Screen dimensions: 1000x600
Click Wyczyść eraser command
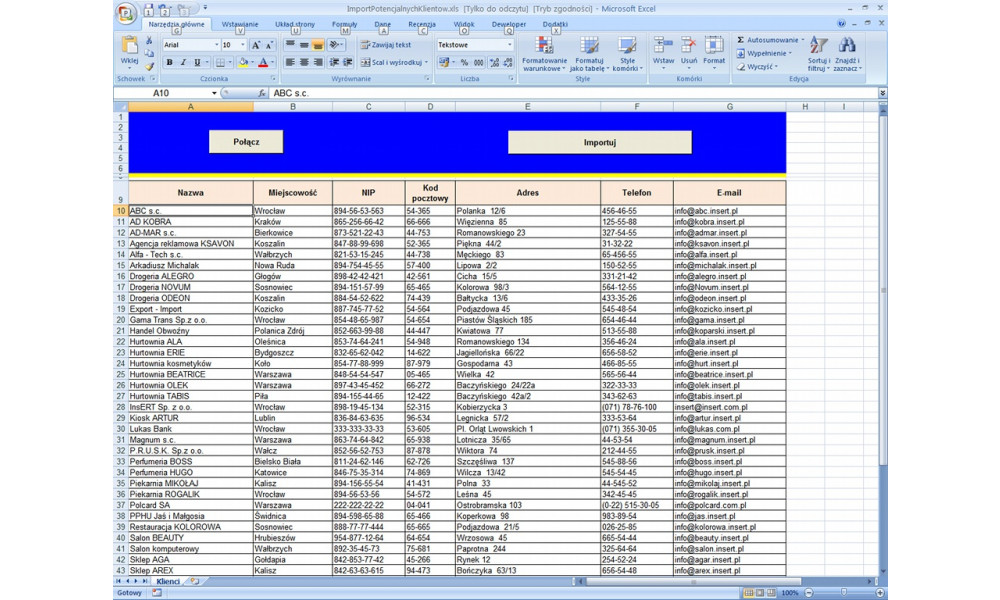click(757, 66)
